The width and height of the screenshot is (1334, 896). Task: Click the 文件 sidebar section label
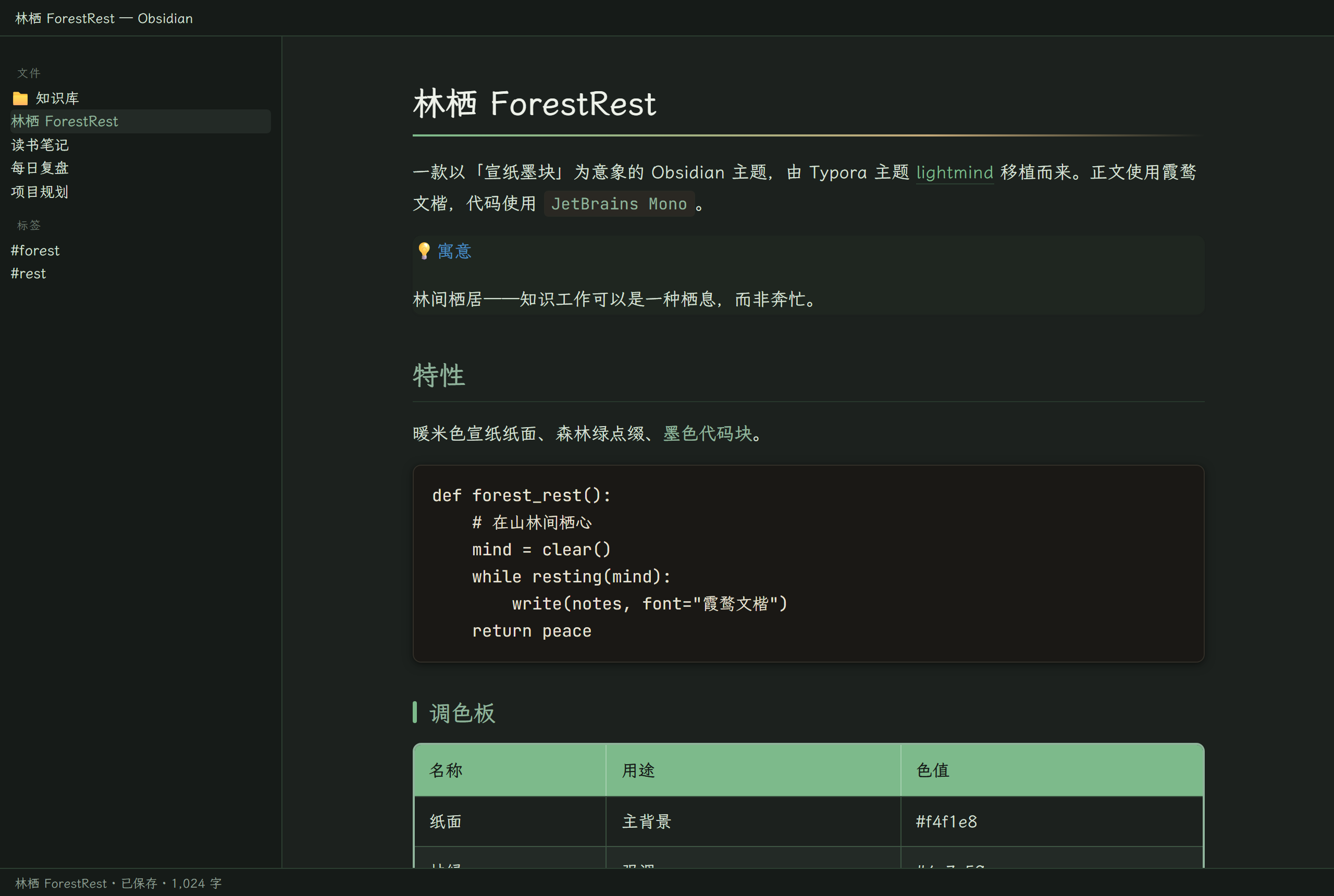coord(29,73)
